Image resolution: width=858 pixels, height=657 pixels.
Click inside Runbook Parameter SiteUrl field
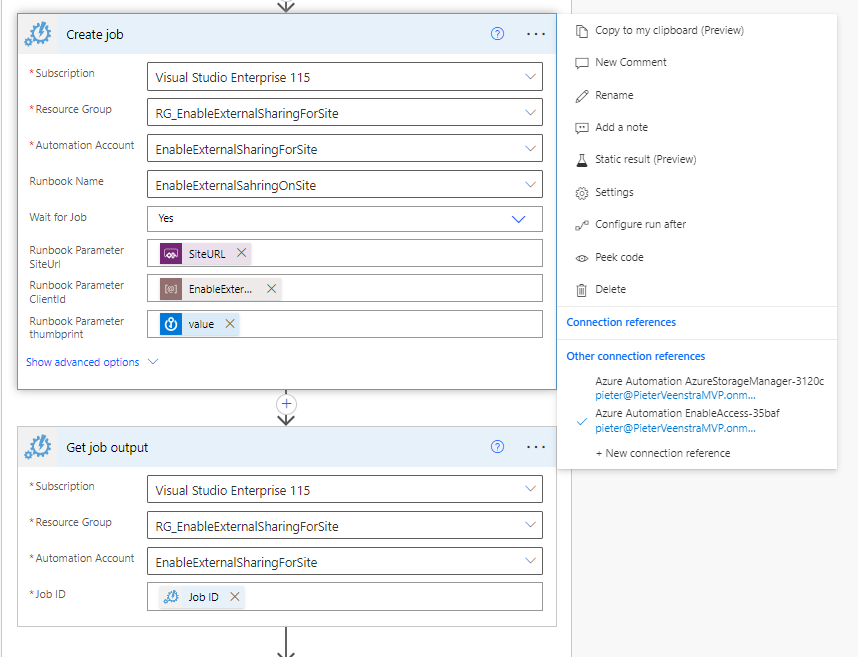(345, 253)
